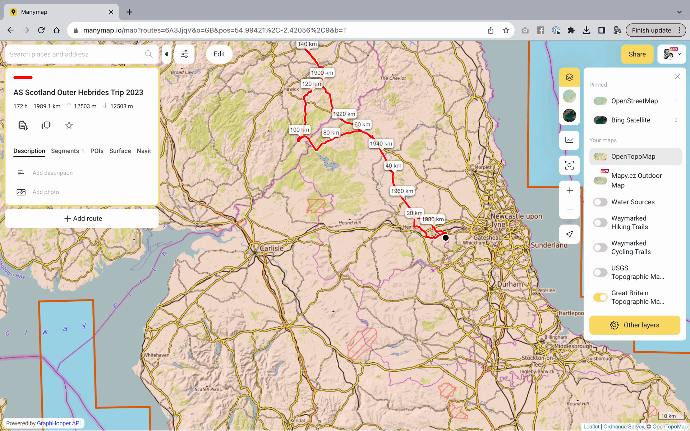Open a new browser tab
The height and width of the screenshot is (431, 690).
129,12
